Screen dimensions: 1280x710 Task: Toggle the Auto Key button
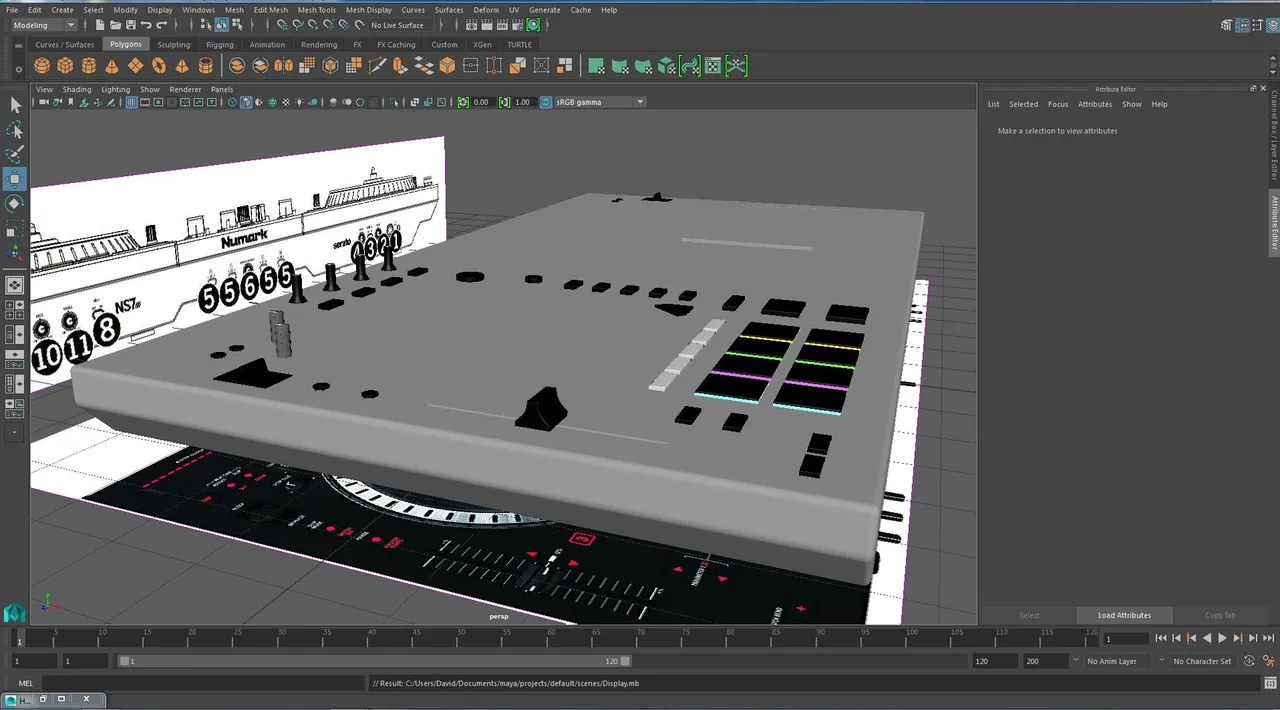click(1249, 661)
